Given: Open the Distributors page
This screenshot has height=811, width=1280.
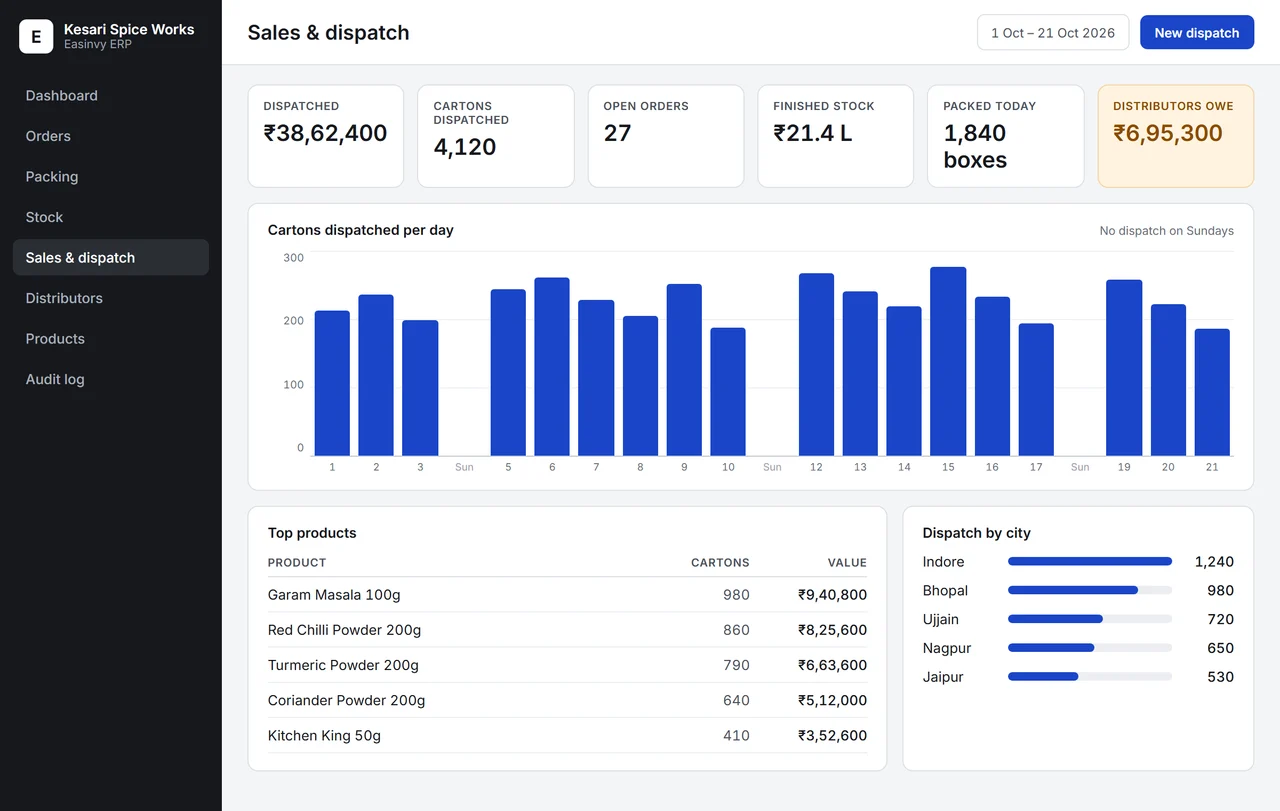Looking at the screenshot, I should pyautogui.click(x=110, y=298).
